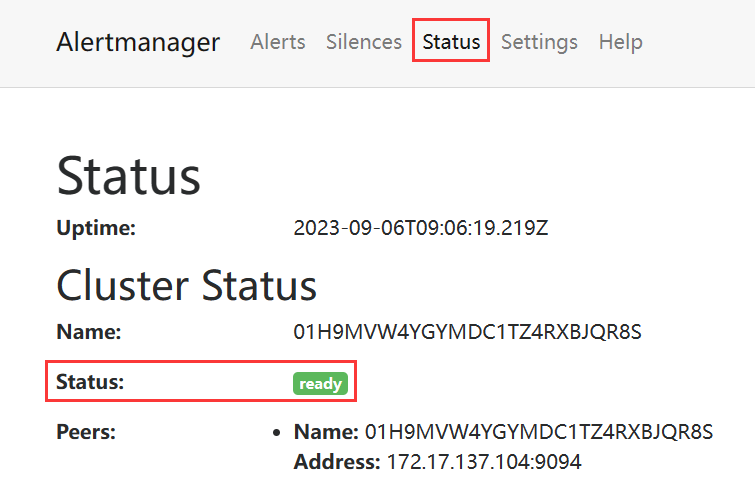Click the peer address 172.17.137.104:9094
This screenshot has width=755, height=486.
[x=484, y=461]
